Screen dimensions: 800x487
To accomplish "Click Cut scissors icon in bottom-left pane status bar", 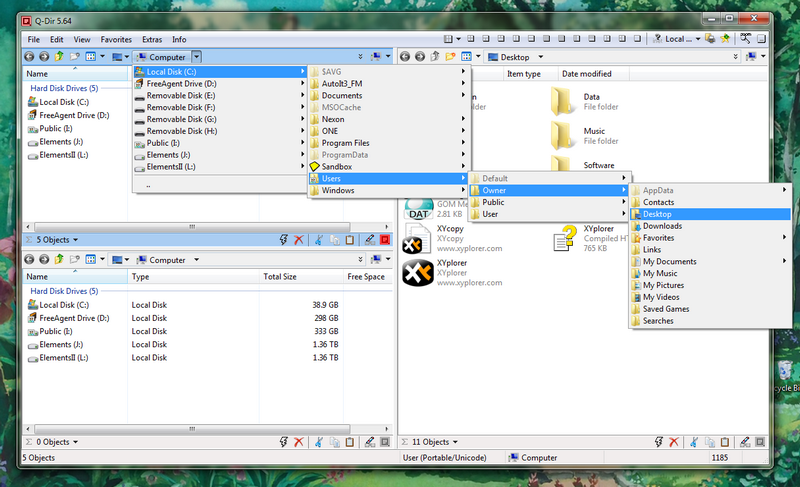I will tap(316, 441).
